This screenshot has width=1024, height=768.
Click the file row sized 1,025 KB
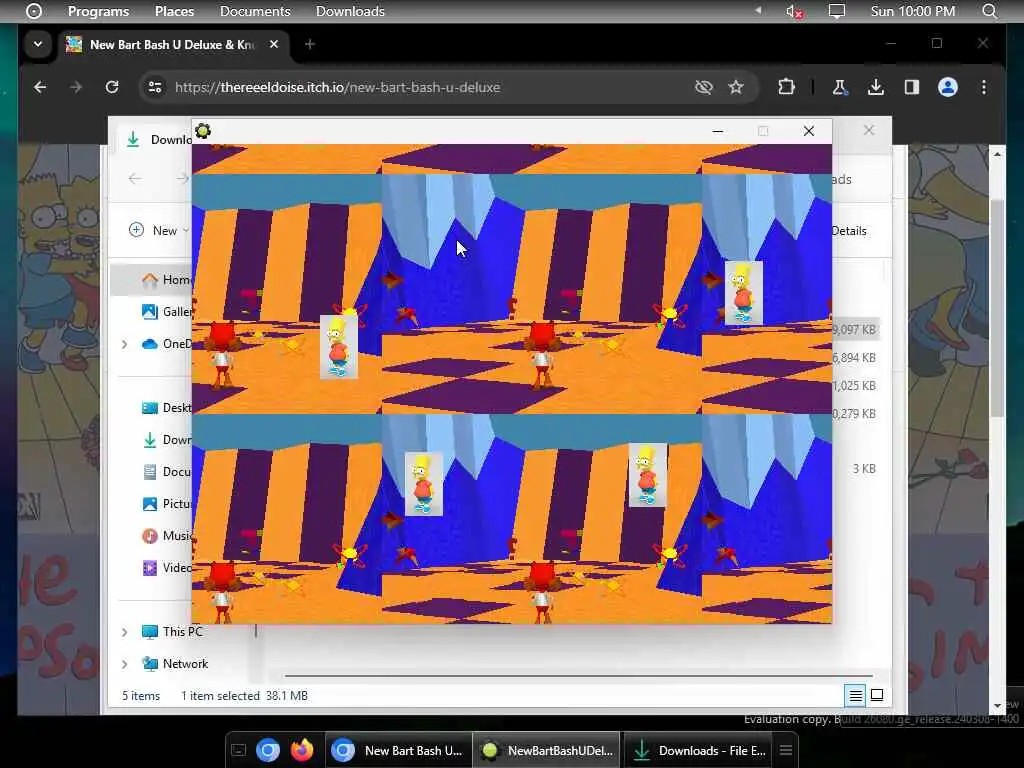click(x=856, y=385)
